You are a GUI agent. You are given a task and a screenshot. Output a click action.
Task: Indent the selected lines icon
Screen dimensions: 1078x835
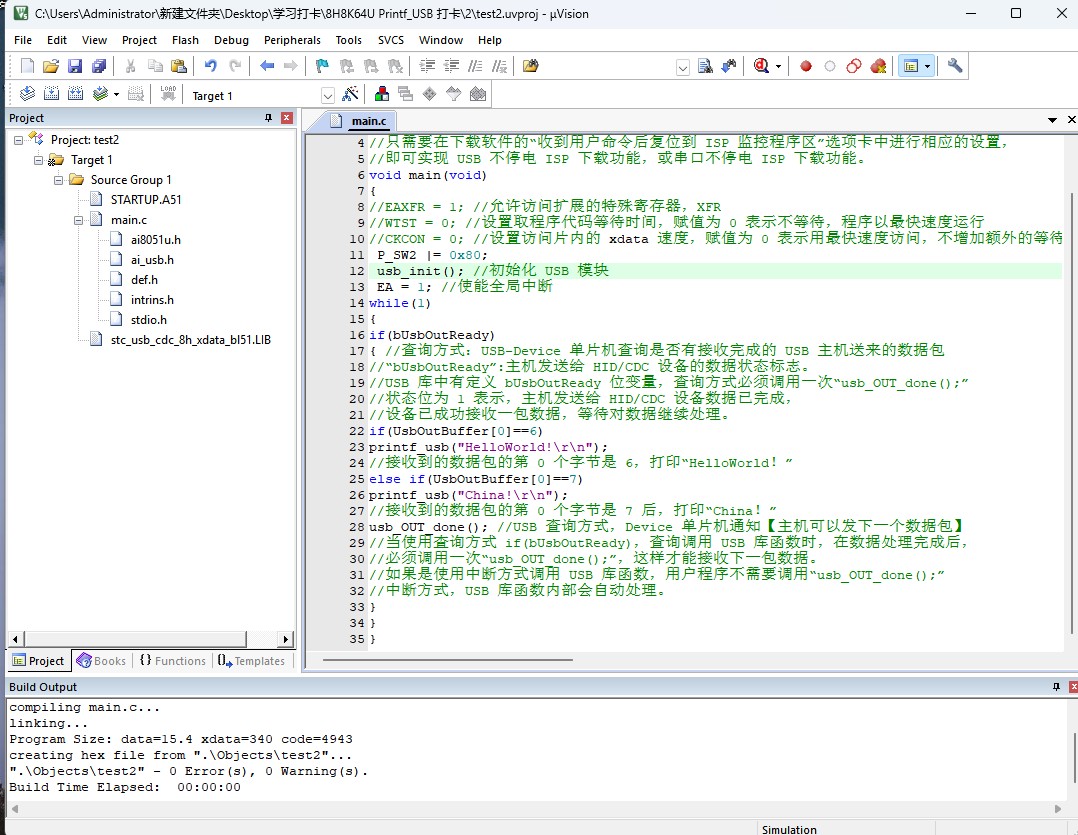tap(428, 66)
